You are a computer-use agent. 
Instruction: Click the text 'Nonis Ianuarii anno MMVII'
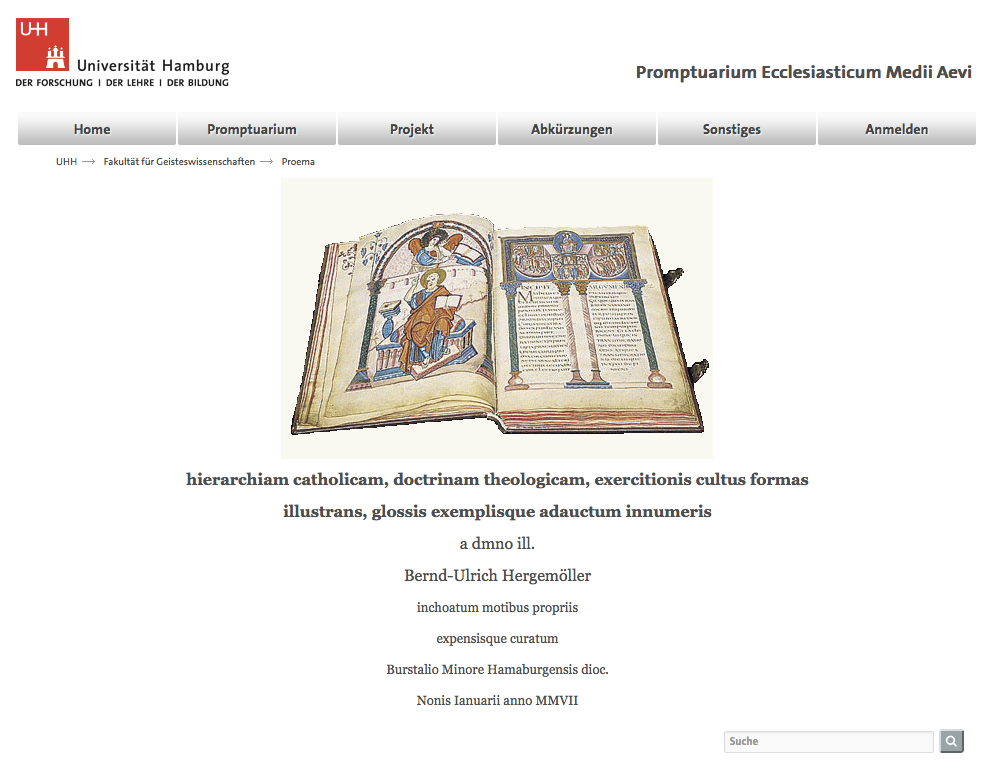[x=497, y=700]
